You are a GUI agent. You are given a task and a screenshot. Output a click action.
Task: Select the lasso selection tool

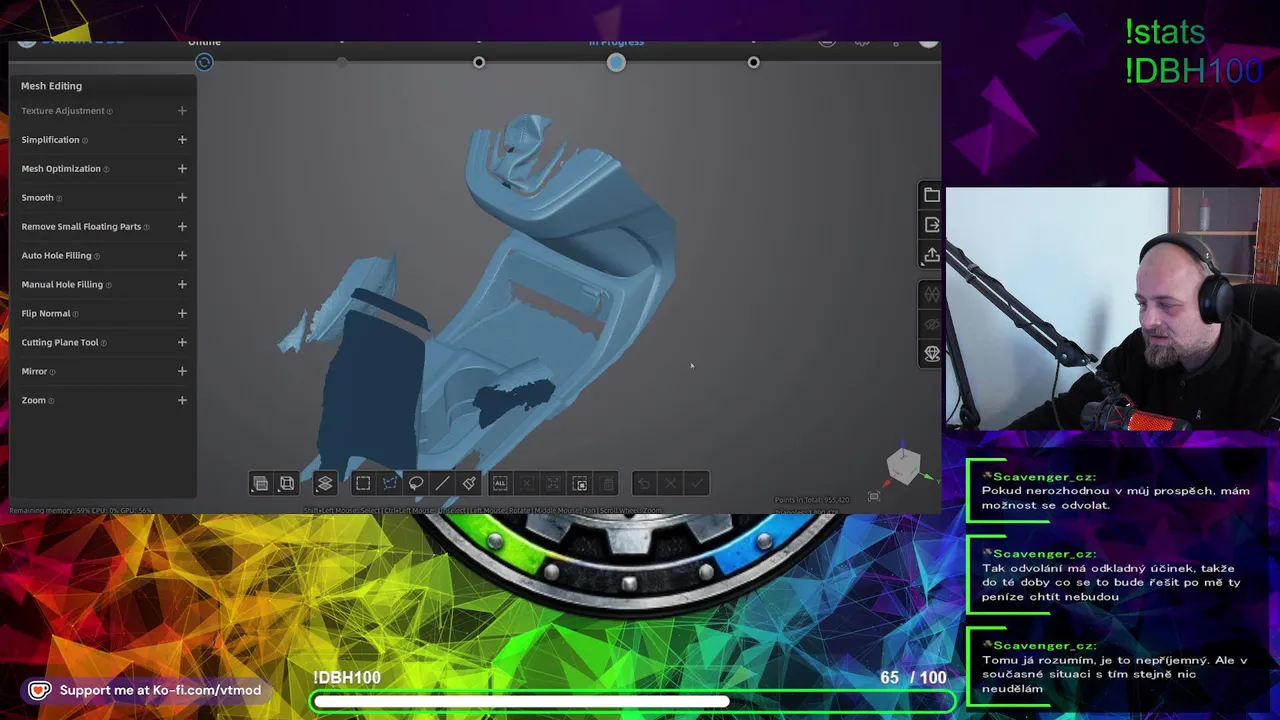416,484
